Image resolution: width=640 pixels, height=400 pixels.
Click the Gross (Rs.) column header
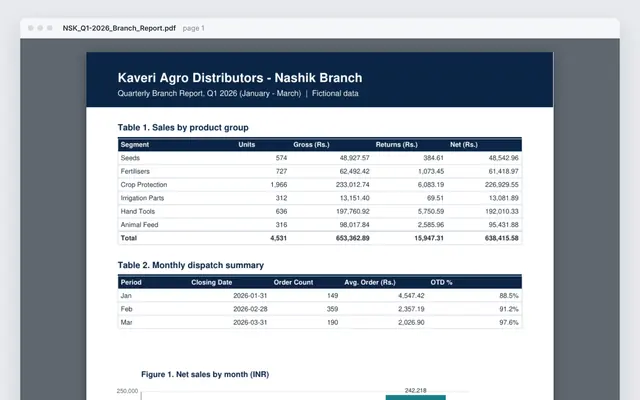click(311, 144)
